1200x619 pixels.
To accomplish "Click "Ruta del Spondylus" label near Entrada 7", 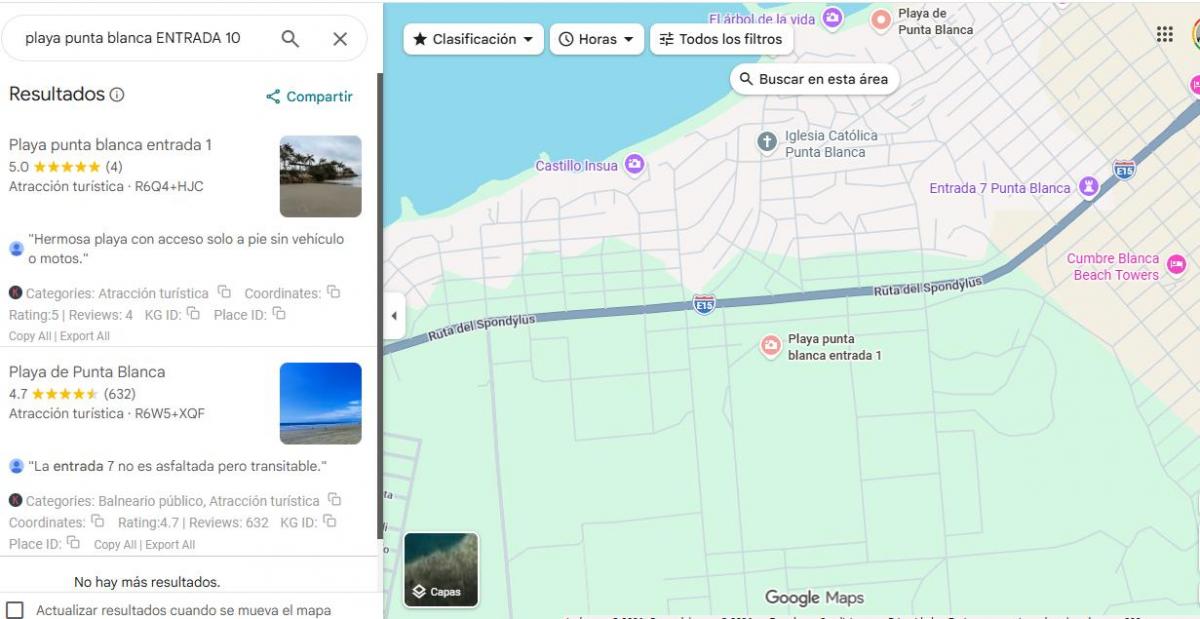I will coord(929,286).
